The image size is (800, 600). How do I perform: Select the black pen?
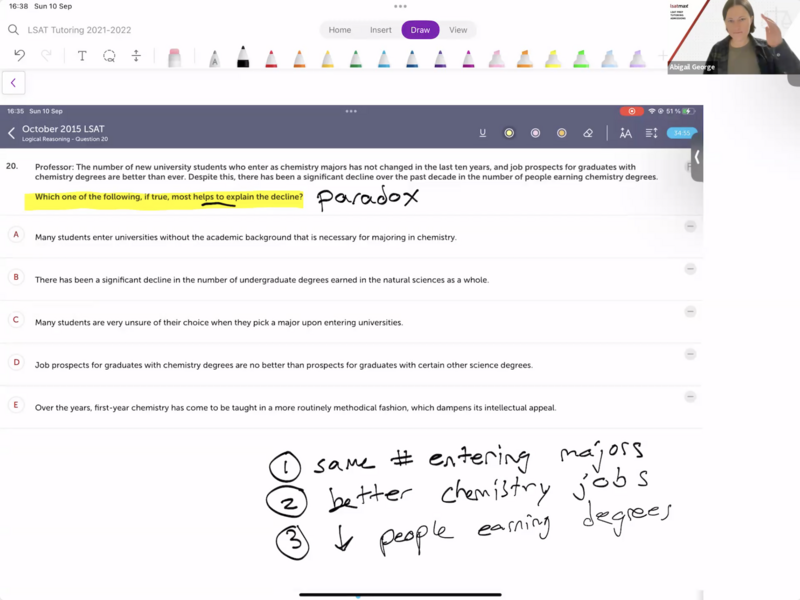tap(242, 58)
